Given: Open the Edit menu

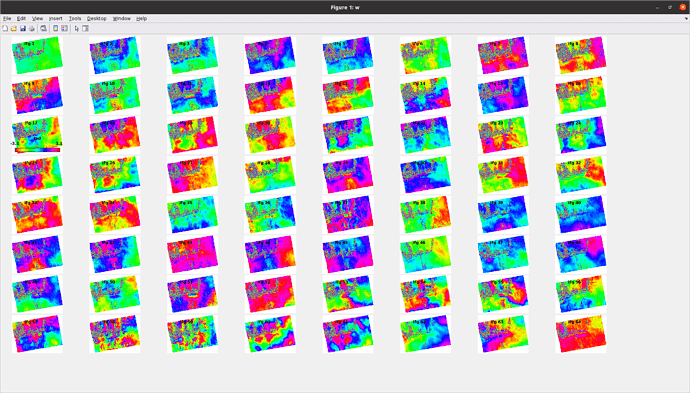Looking at the screenshot, I should (21, 18).
